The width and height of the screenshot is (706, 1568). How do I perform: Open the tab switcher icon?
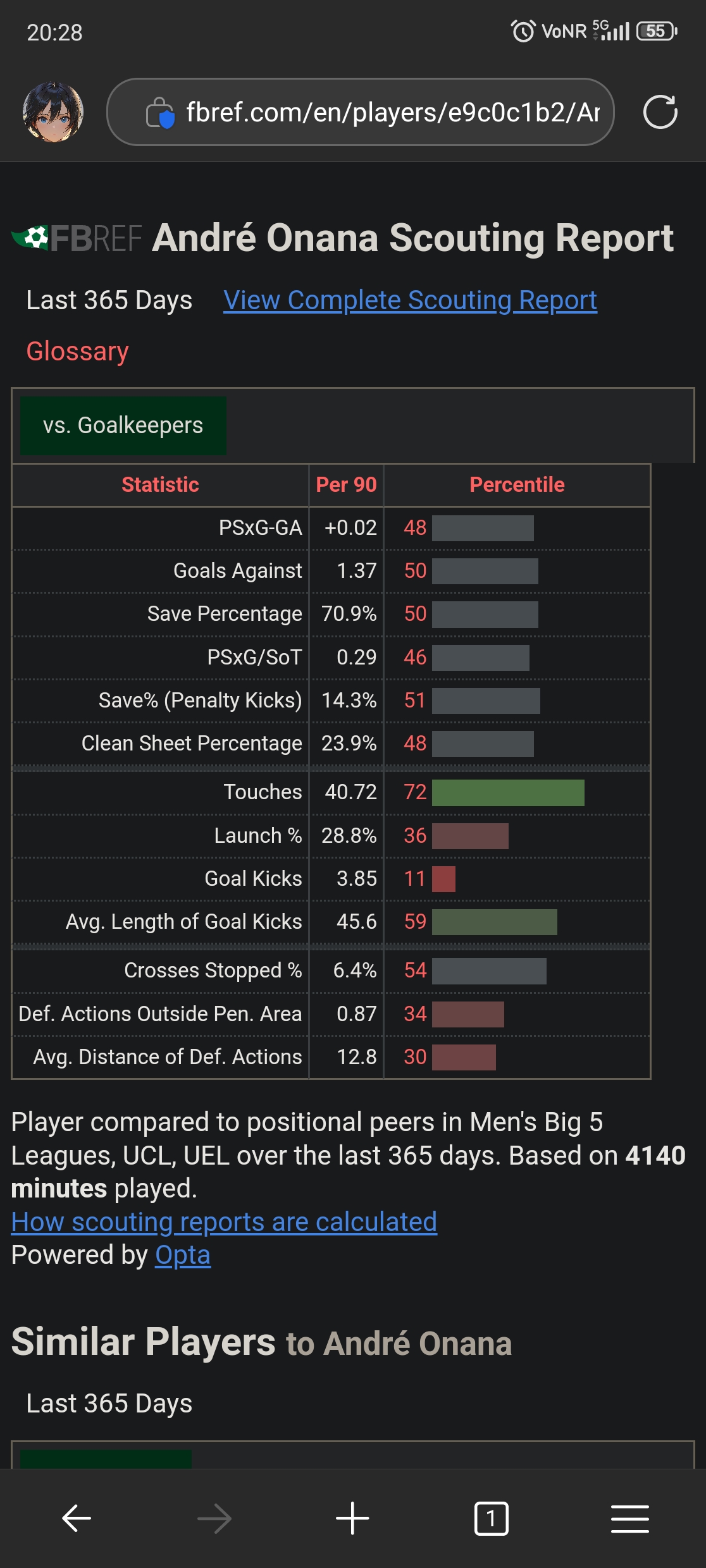pos(491,1518)
